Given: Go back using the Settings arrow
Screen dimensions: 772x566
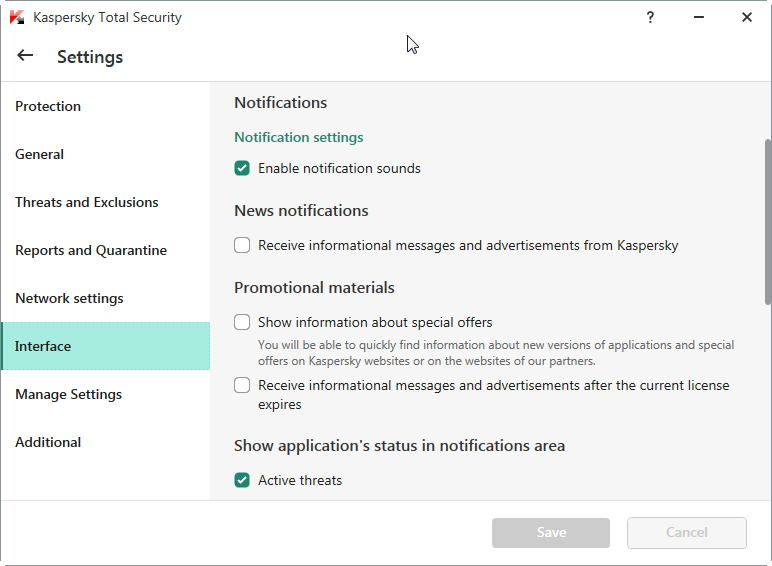Looking at the screenshot, I should 25,56.
